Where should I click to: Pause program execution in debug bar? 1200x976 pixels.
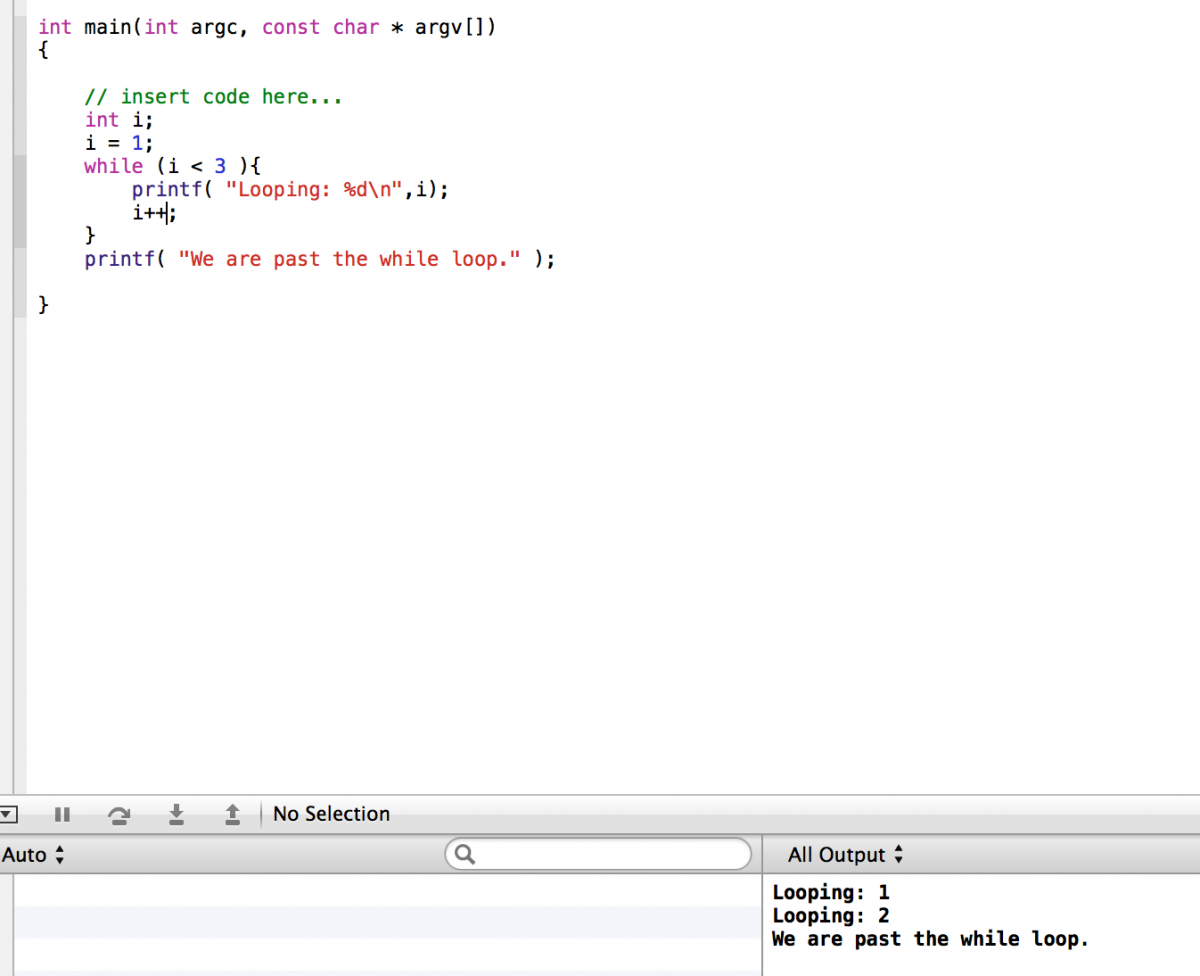[x=62, y=815]
